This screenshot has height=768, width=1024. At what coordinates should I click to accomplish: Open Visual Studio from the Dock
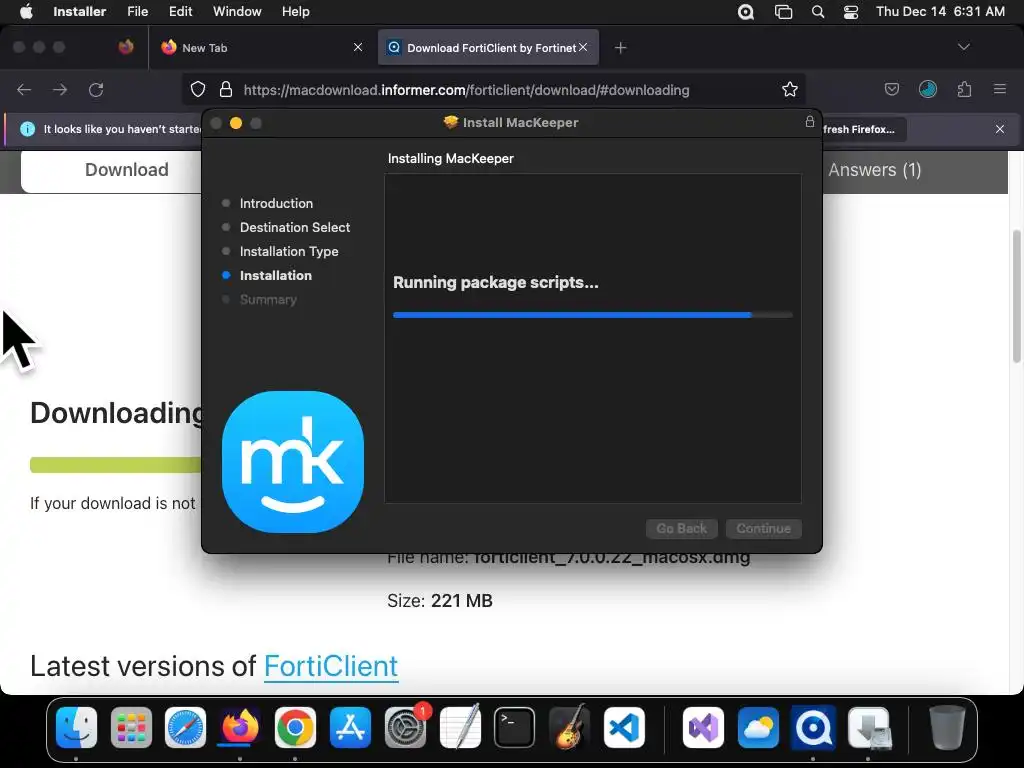703,727
